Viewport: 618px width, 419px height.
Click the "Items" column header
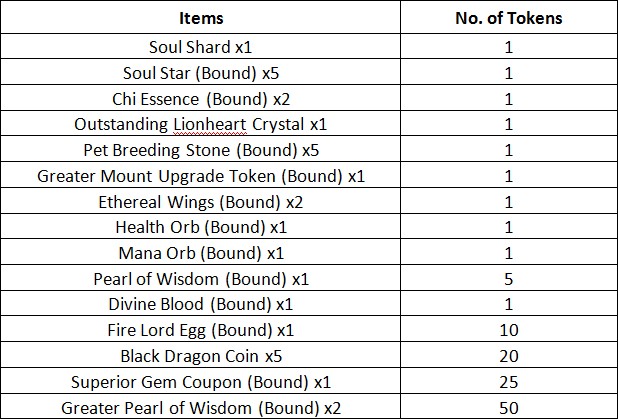(201, 18)
